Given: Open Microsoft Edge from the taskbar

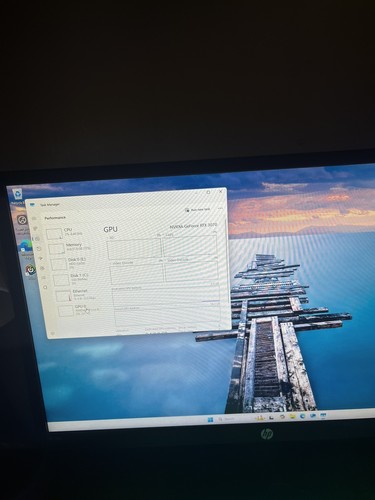Looking at the screenshot, I should click(x=303, y=416).
